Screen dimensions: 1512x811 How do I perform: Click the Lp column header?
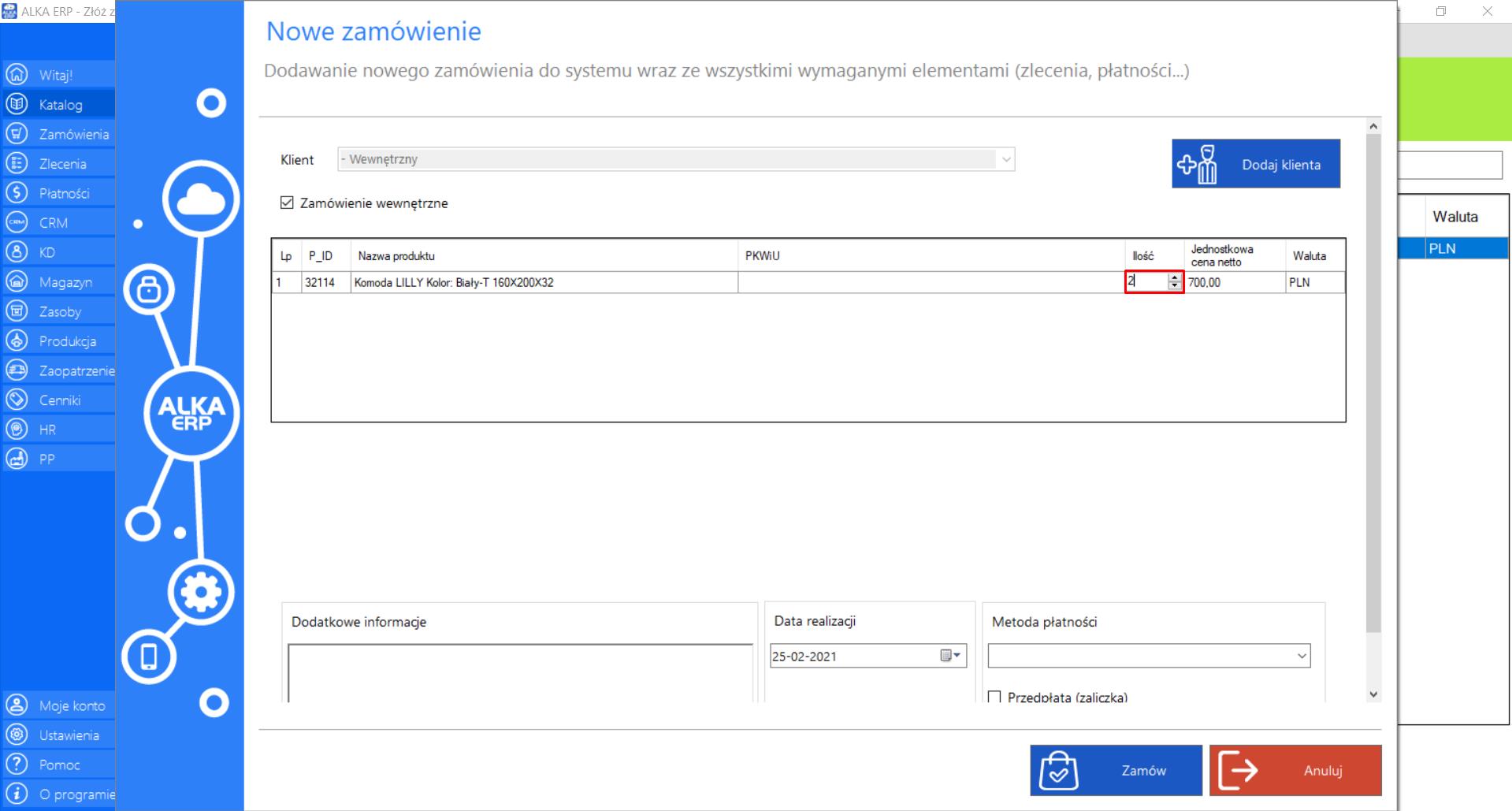point(286,255)
